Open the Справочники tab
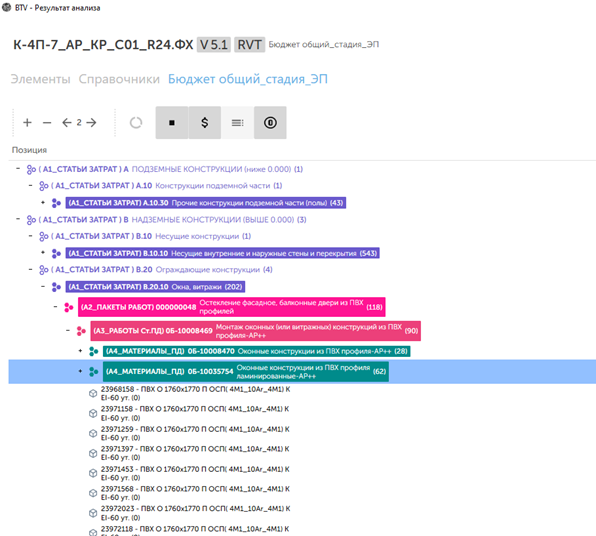The image size is (596, 536). point(119,79)
